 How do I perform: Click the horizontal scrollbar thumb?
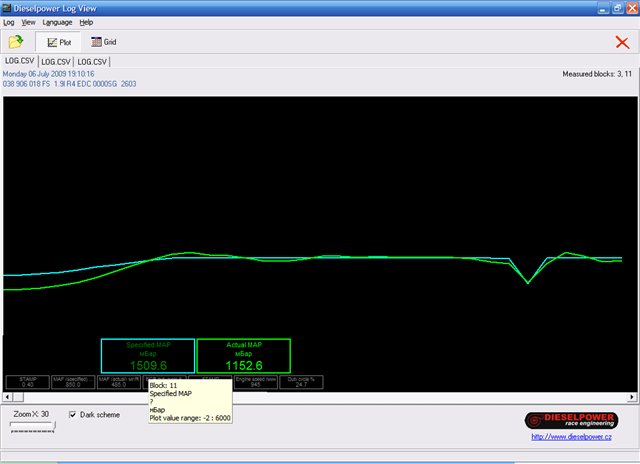pos(18,397)
